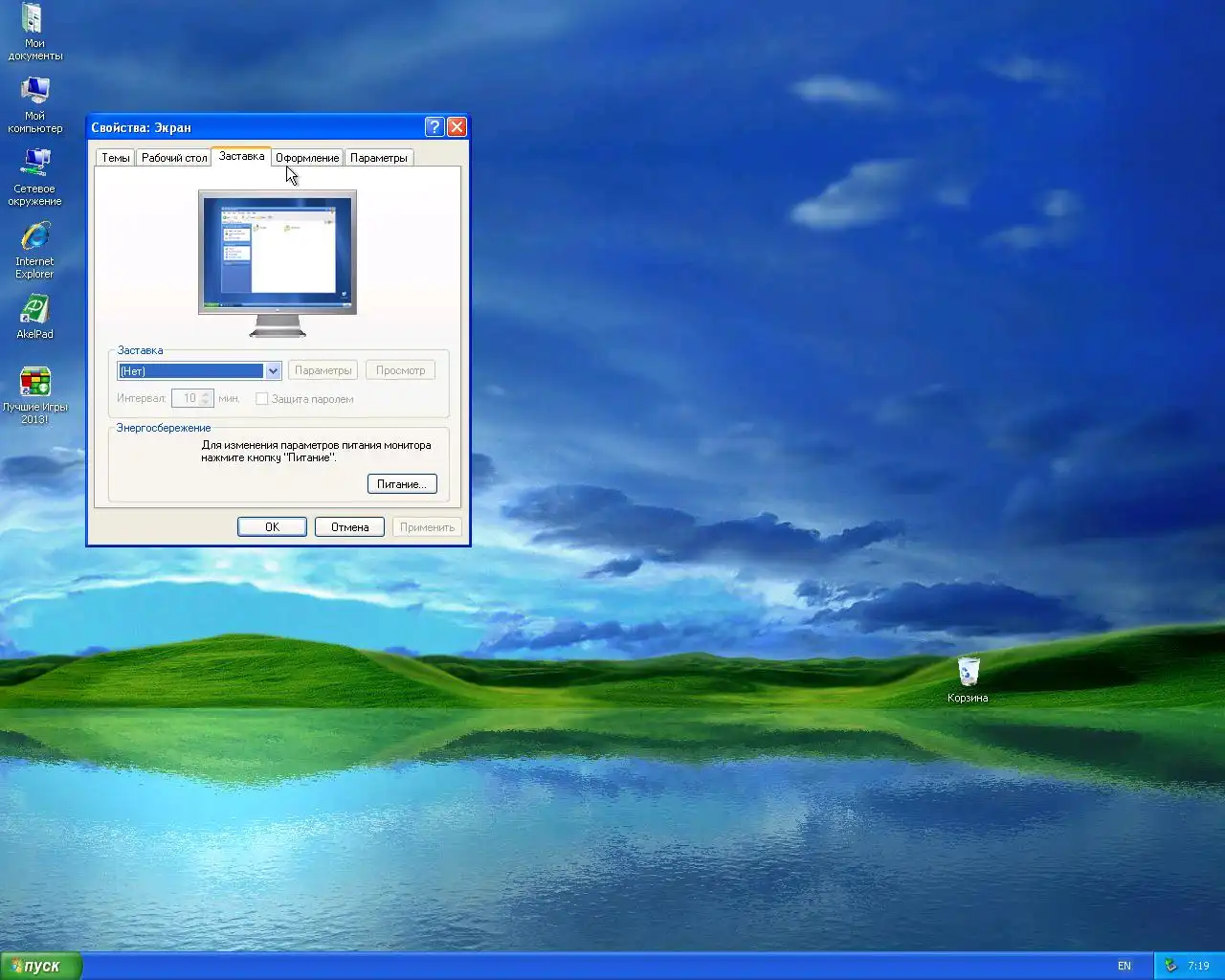The width and height of the screenshot is (1225, 980).
Task: Cancel with the Отмена button
Action: point(350,527)
